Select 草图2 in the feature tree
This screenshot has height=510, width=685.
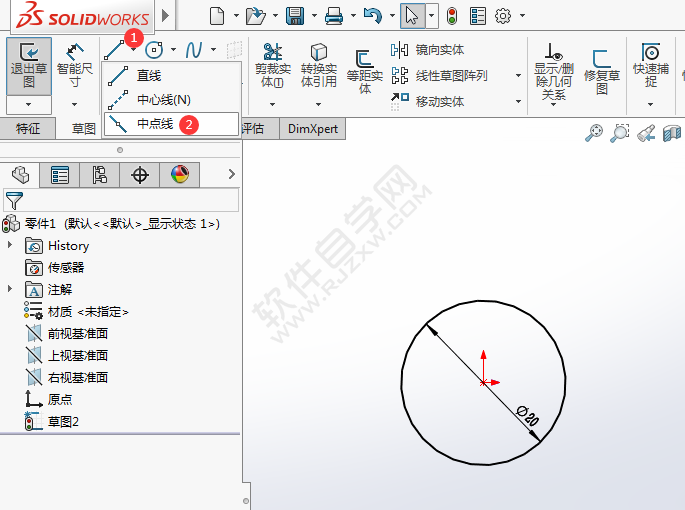pos(52,421)
